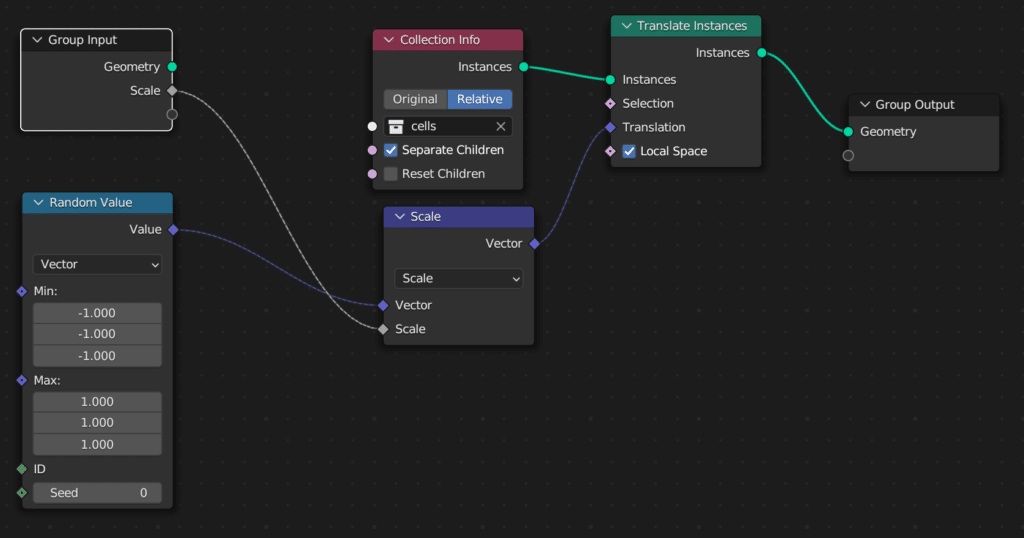Click the collection icon beside cells
This screenshot has height=538, width=1024.
click(396, 127)
